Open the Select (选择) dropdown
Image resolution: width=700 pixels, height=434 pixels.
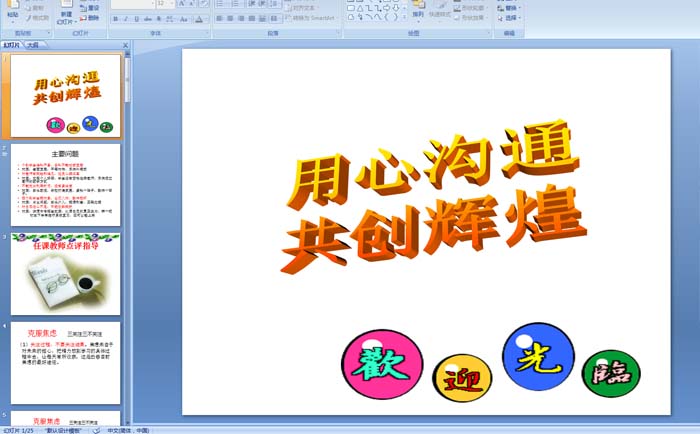[x=509, y=18]
